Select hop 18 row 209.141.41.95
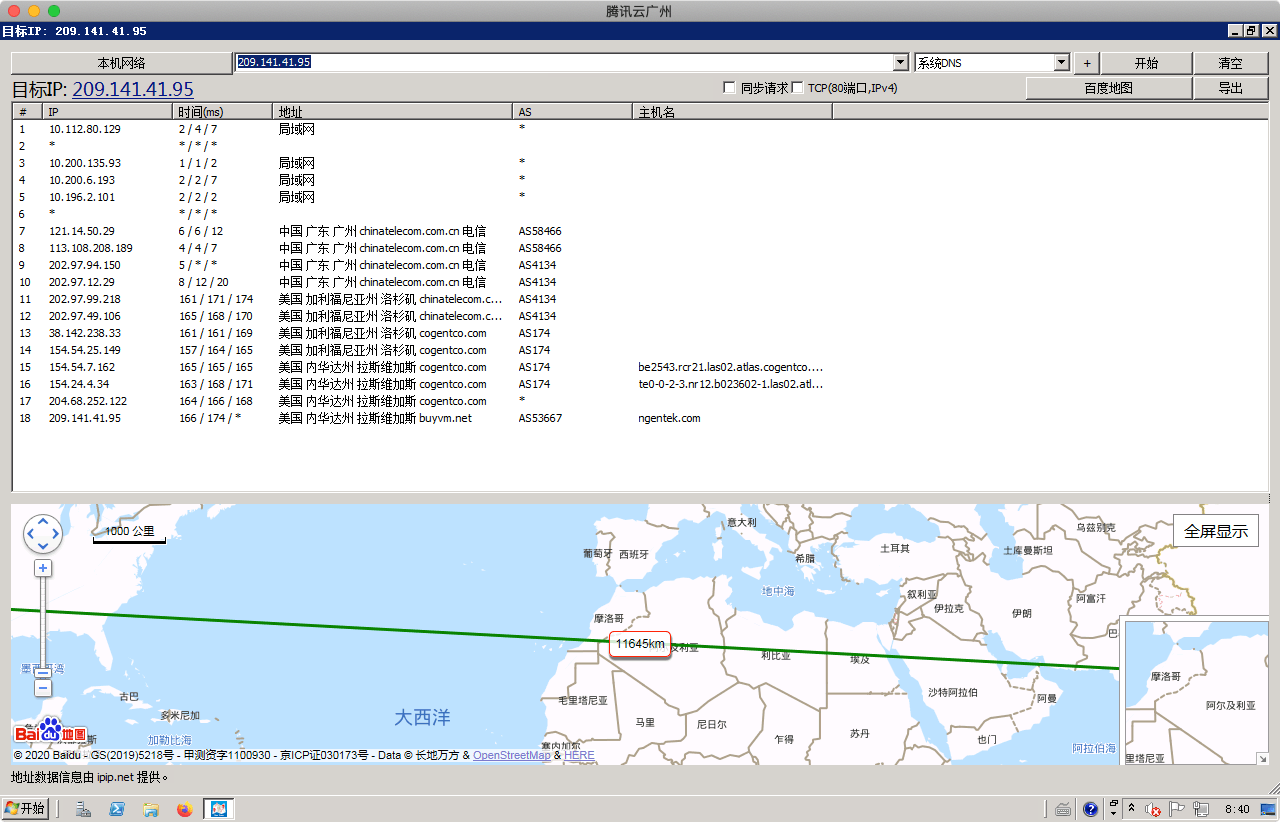This screenshot has height=822, width=1280. click(640, 418)
